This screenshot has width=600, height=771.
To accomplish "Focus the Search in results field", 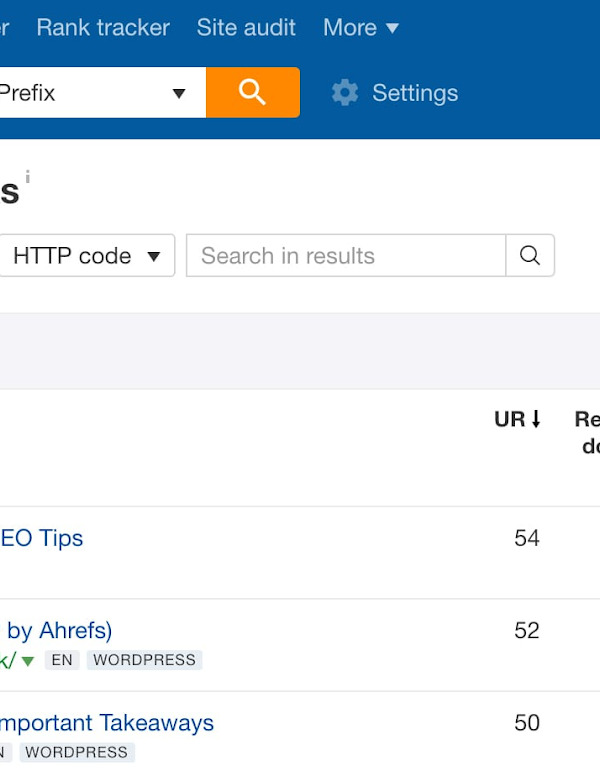I will click(x=346, y=256).
